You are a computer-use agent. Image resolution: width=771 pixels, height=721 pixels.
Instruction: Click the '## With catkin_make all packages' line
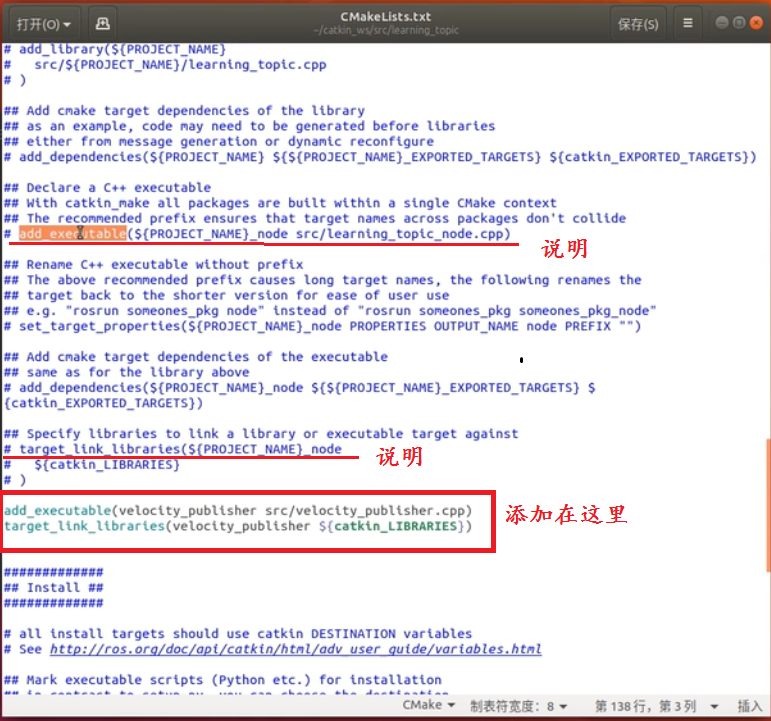coord(280,203)
